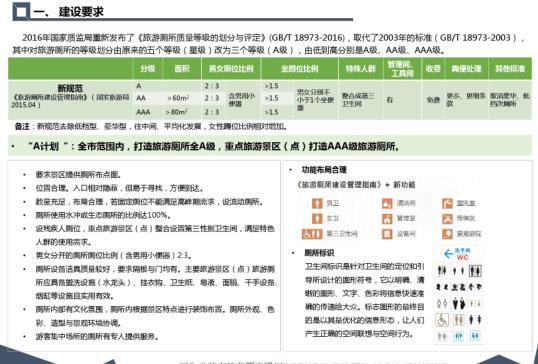The image size is (538, 364).
Task: Click the 男女厕位比例 column header
Action: pos(231,69)
